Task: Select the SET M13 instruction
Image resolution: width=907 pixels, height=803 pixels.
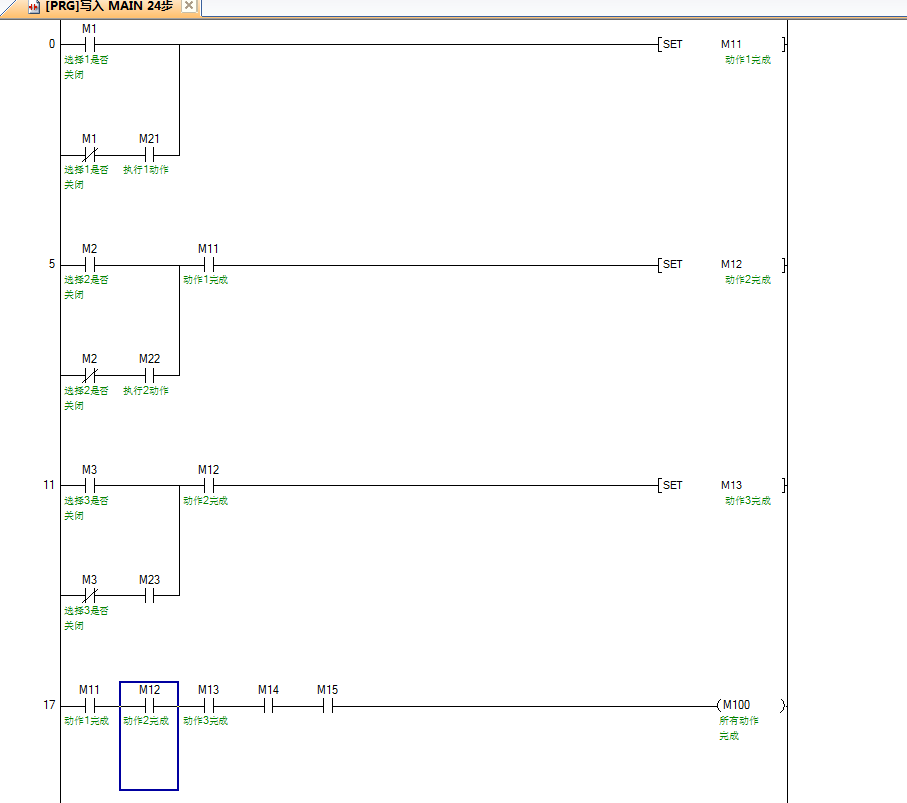Action: [722, 485]
